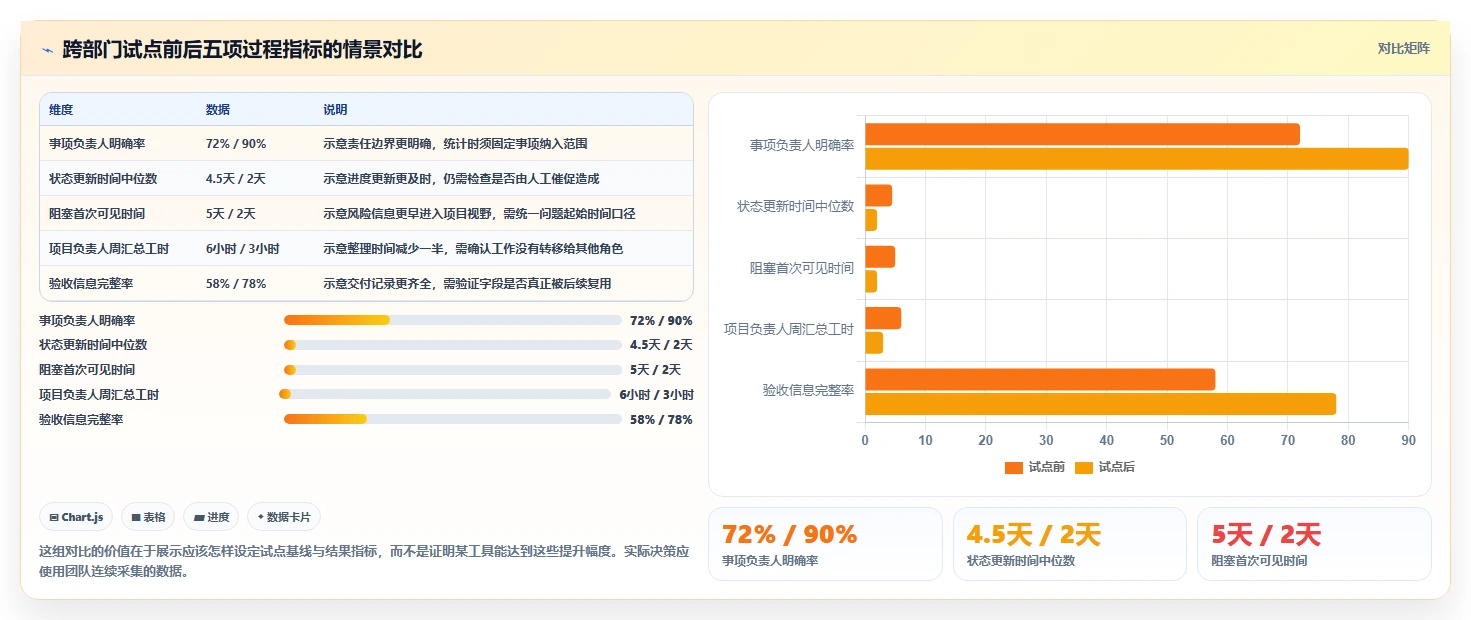Select the 表格 tag chip

coord(148,517)
